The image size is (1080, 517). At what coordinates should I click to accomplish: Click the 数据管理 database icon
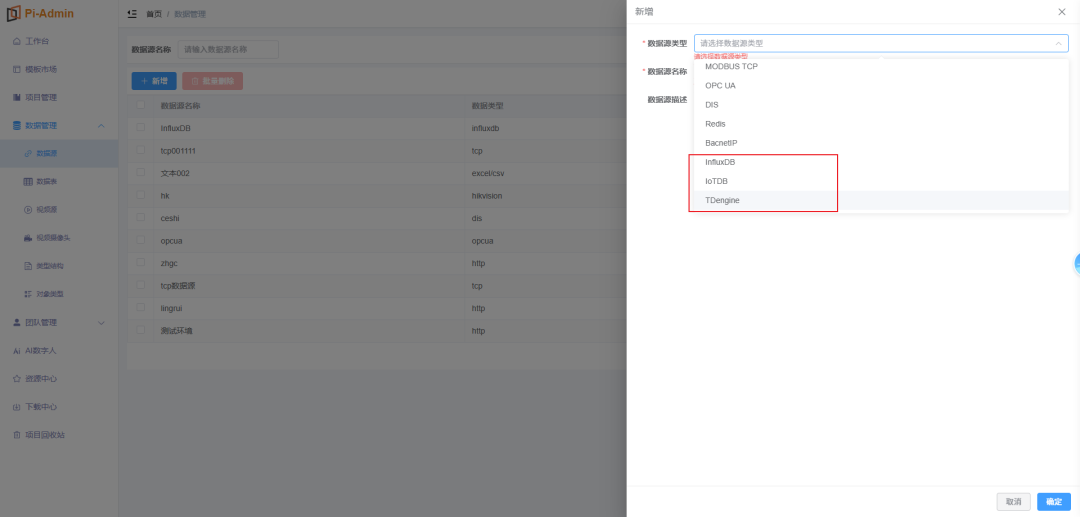click(x=17, y=126)
